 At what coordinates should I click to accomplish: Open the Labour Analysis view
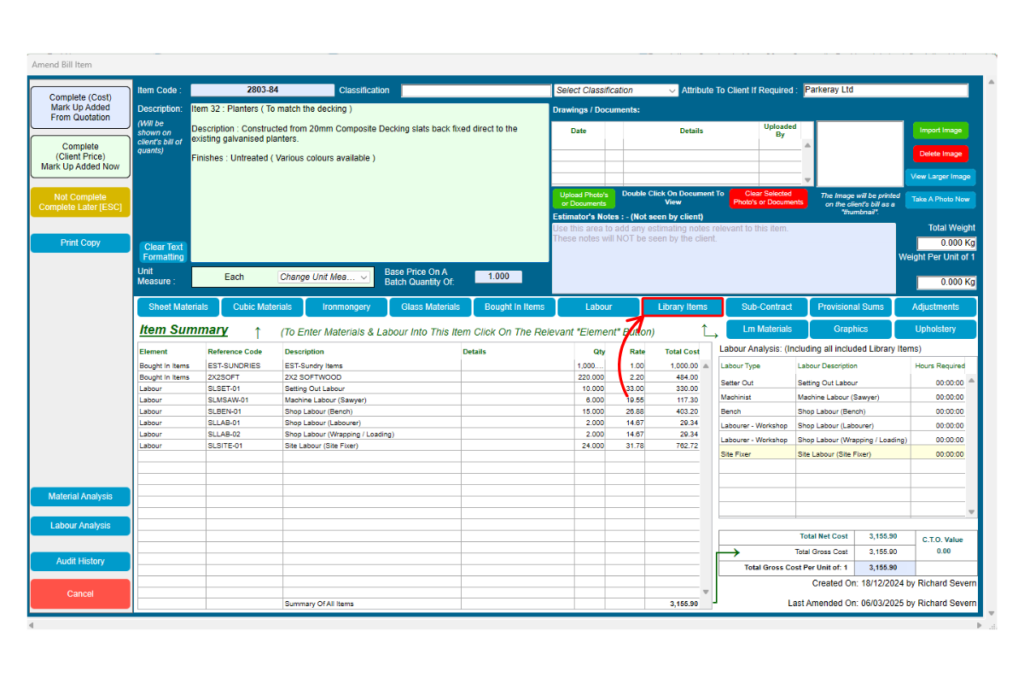coord(80,526)
